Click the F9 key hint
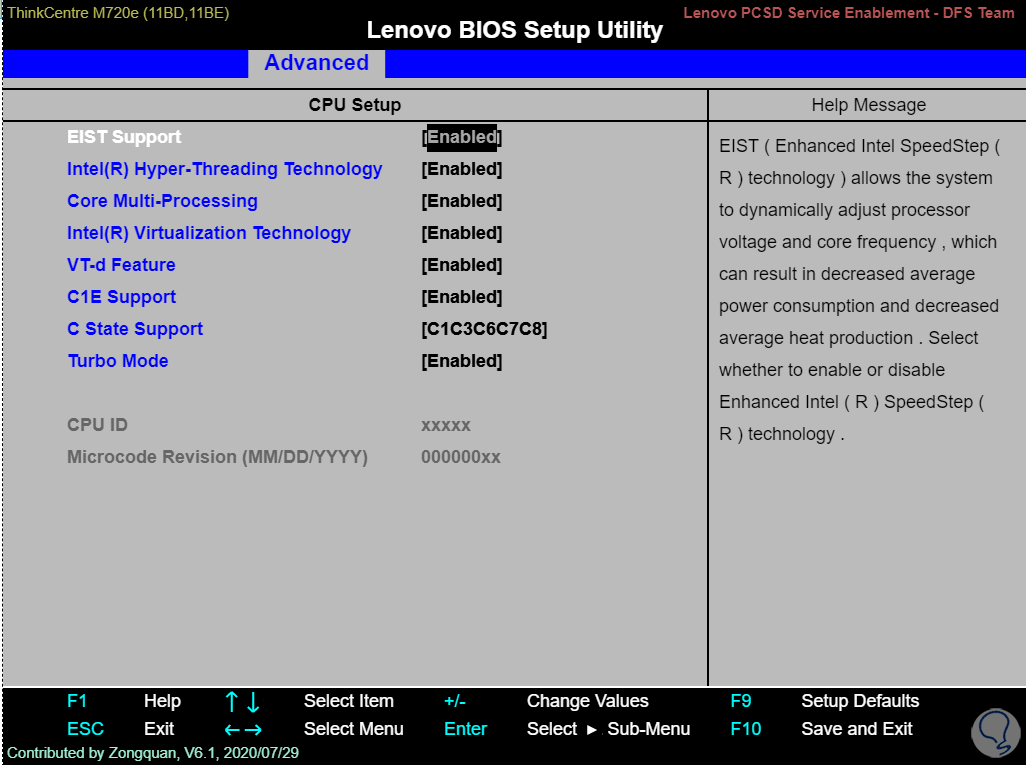 coord(741,701)
